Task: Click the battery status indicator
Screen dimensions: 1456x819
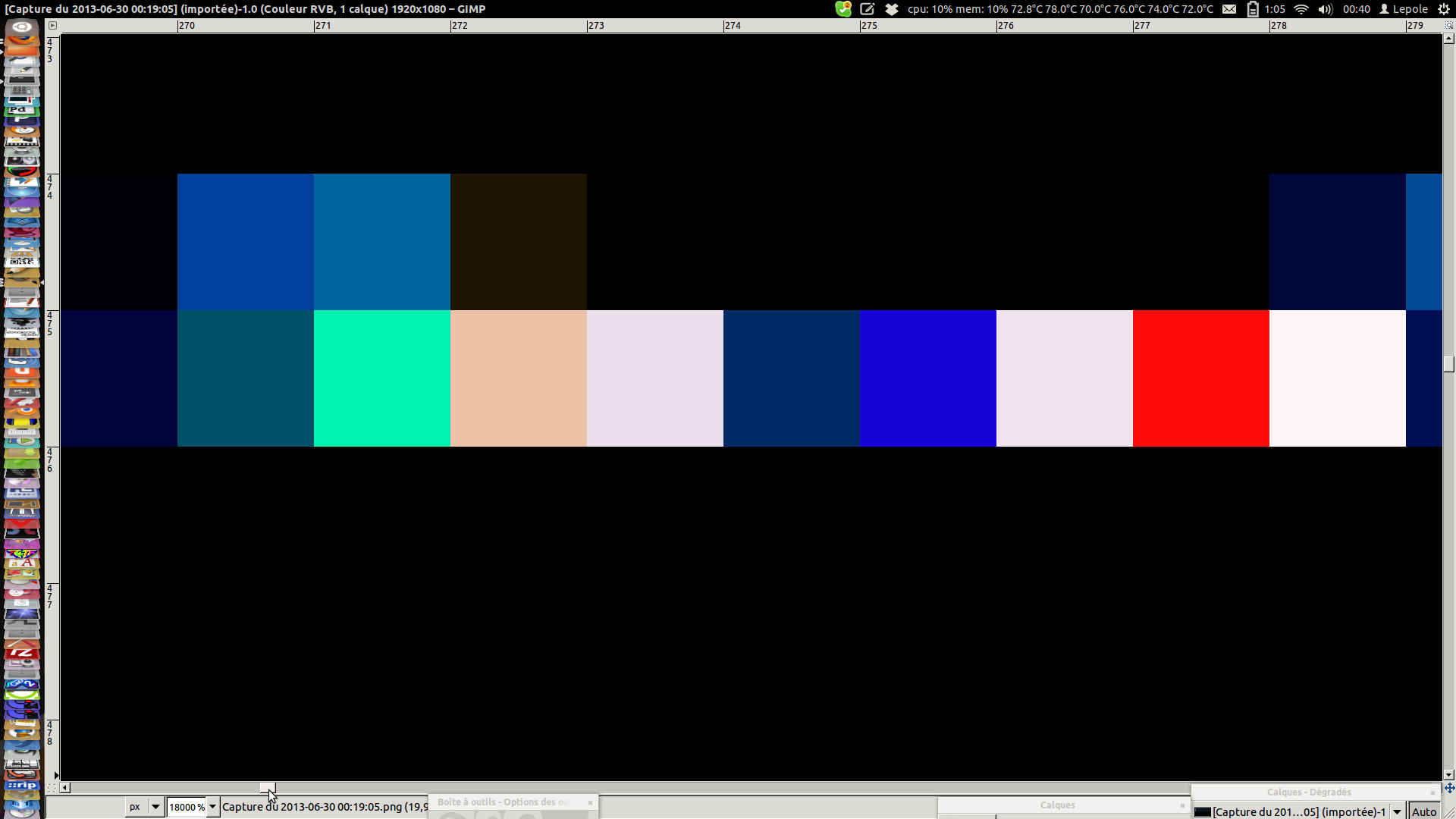Action: pyautogui.click(x=1253, y=9)
